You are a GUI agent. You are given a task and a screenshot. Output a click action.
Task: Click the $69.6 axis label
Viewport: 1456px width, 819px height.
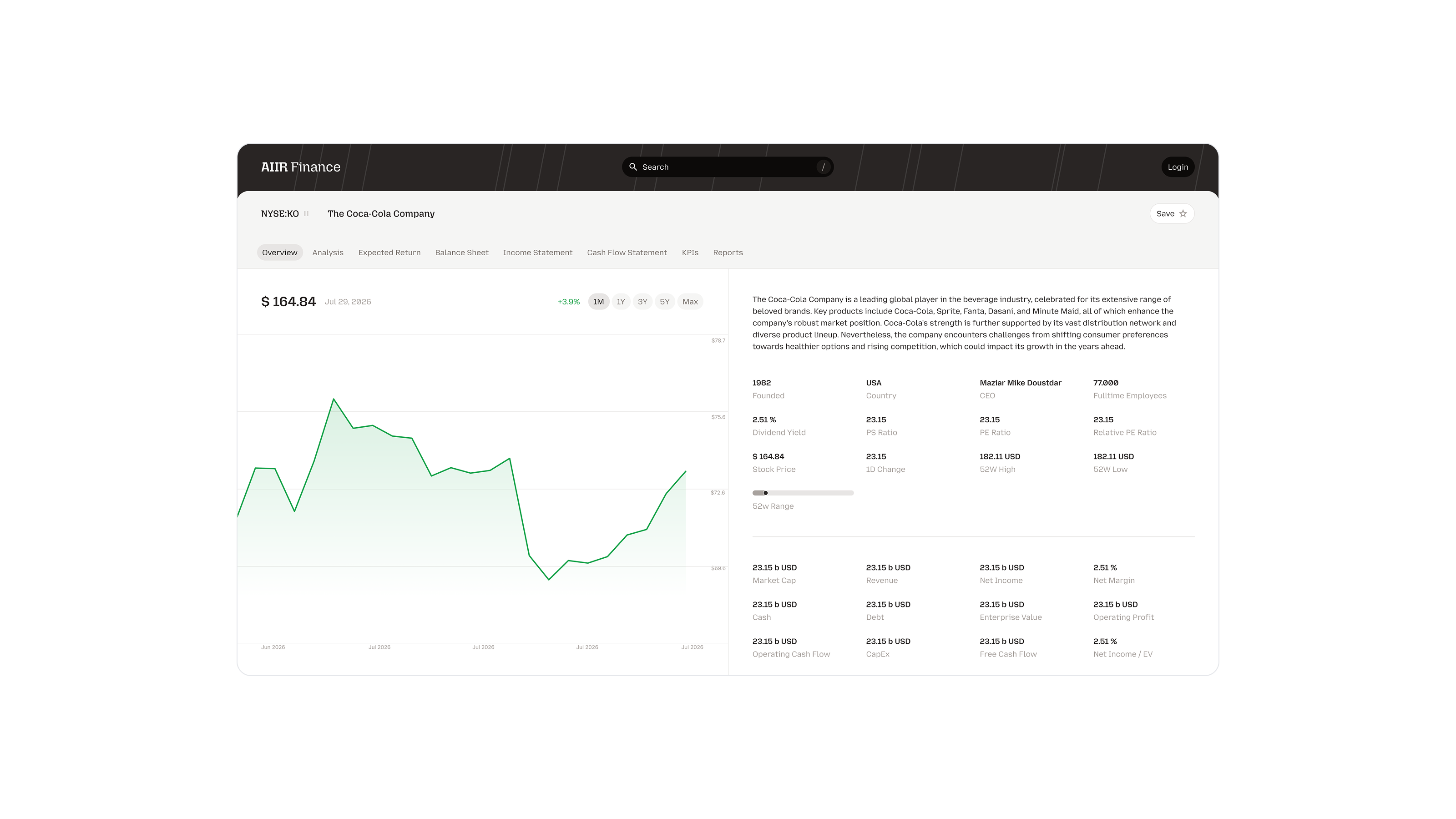tap(718, 568)
